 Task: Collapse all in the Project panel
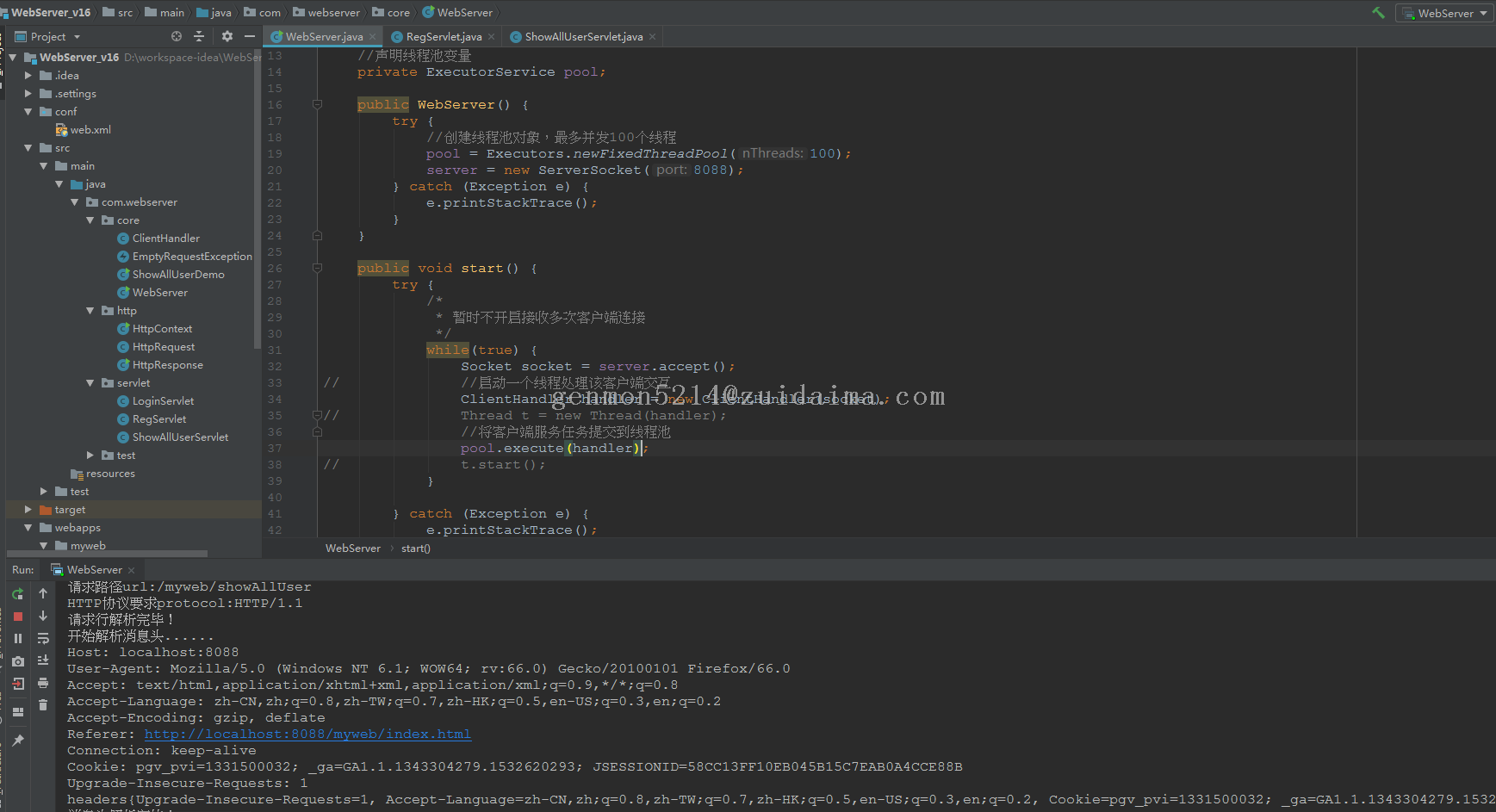pos(199,36)
